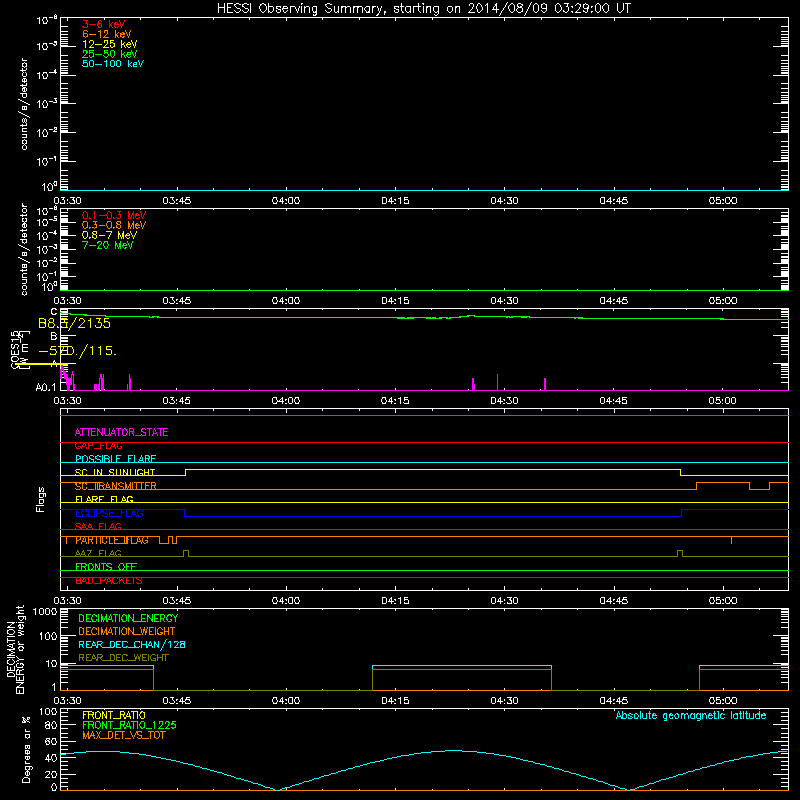800x800 pixels.
Task: Click the REAR_DEC_WEIGHT legend label
Action: point(123,658)
